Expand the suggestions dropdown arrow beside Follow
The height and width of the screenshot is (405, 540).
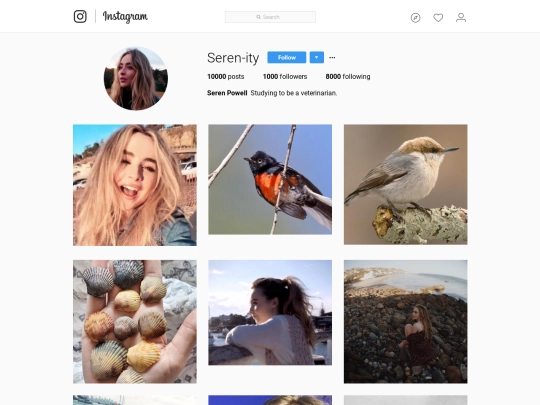[316, 58]
